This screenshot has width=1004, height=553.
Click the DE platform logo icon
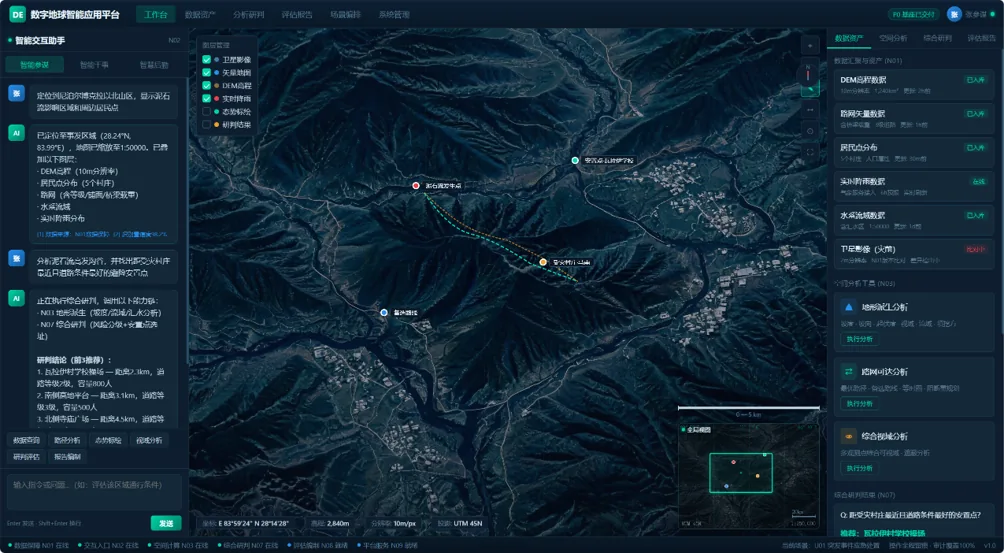point(17,14)
